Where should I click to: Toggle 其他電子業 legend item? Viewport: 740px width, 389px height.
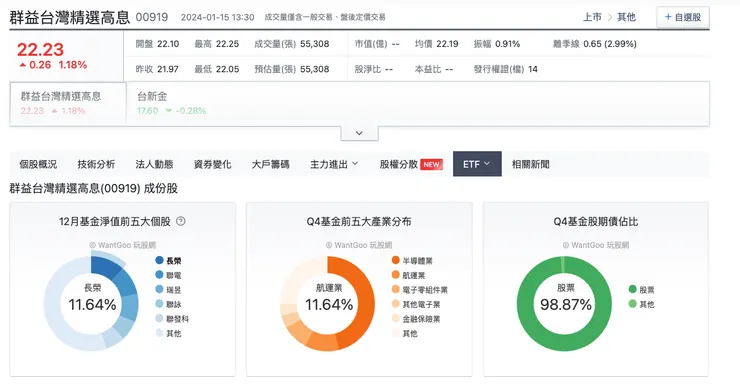pyautogui.click(x=416, y=304)
